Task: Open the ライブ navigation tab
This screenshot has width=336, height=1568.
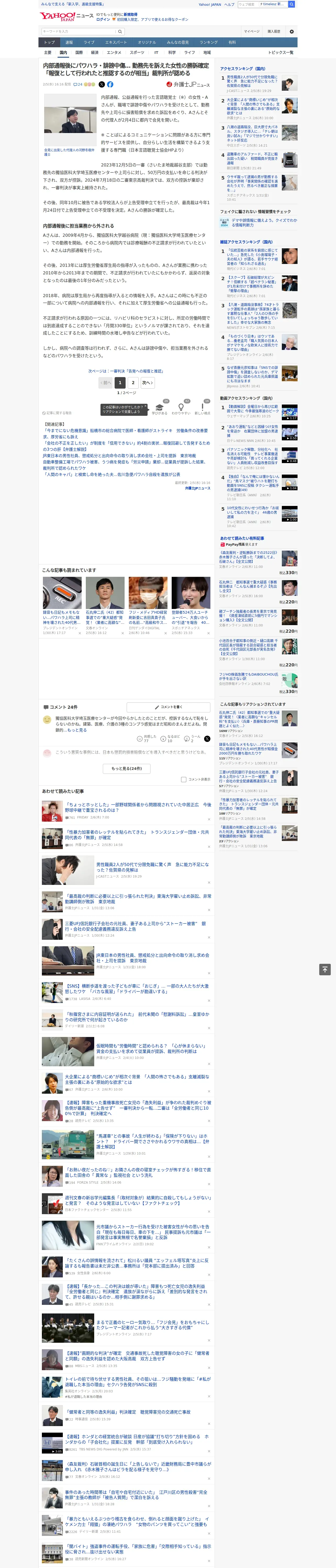Action: [89, 43]
